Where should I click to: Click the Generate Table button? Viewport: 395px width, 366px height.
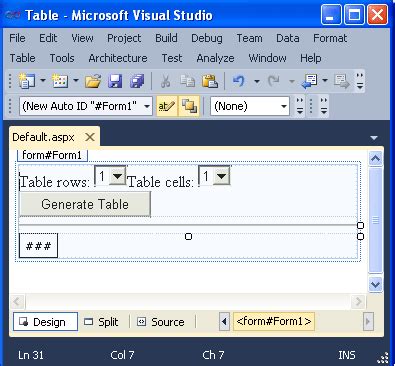pos(85,204)
